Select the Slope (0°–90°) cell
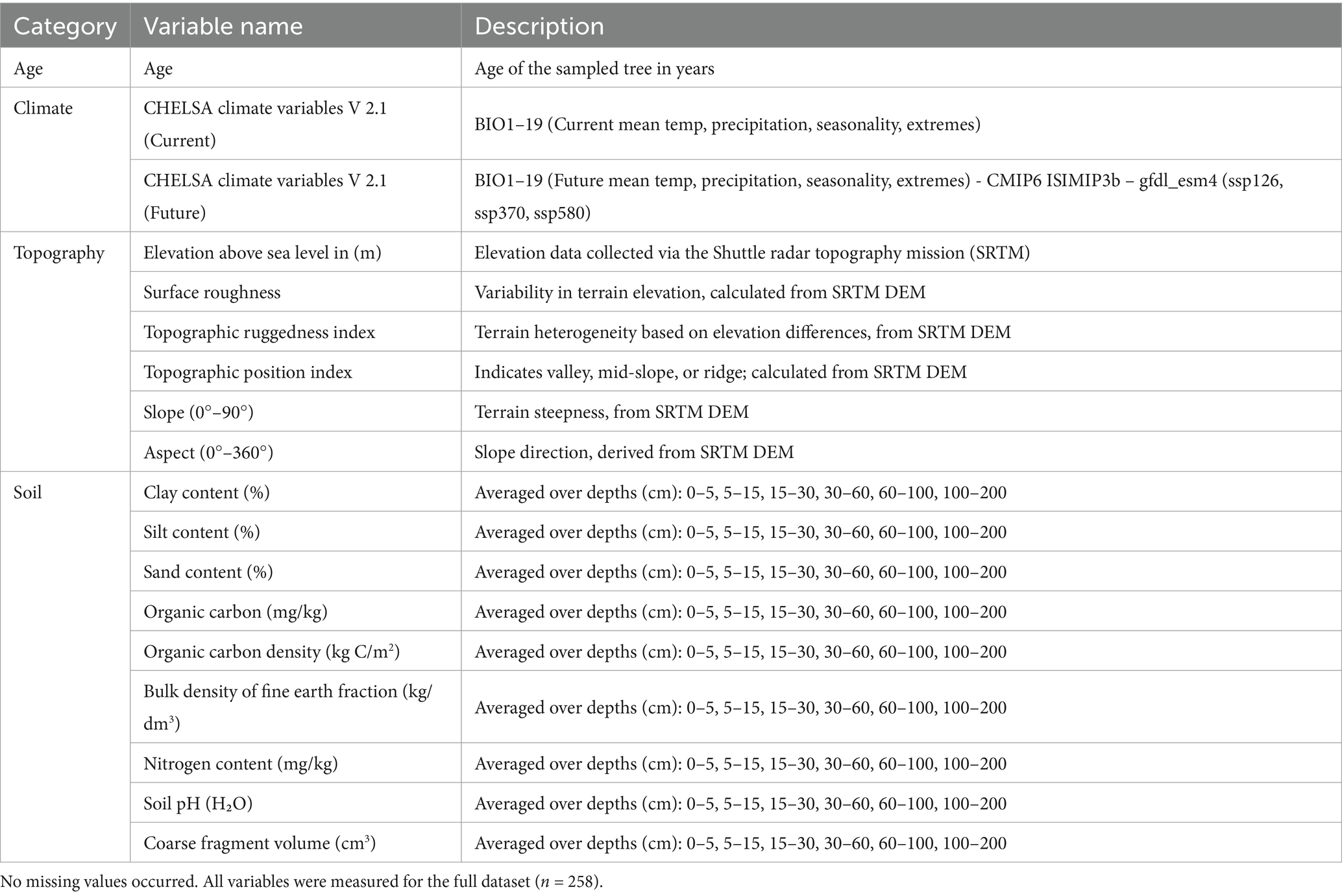 point(198,412)
